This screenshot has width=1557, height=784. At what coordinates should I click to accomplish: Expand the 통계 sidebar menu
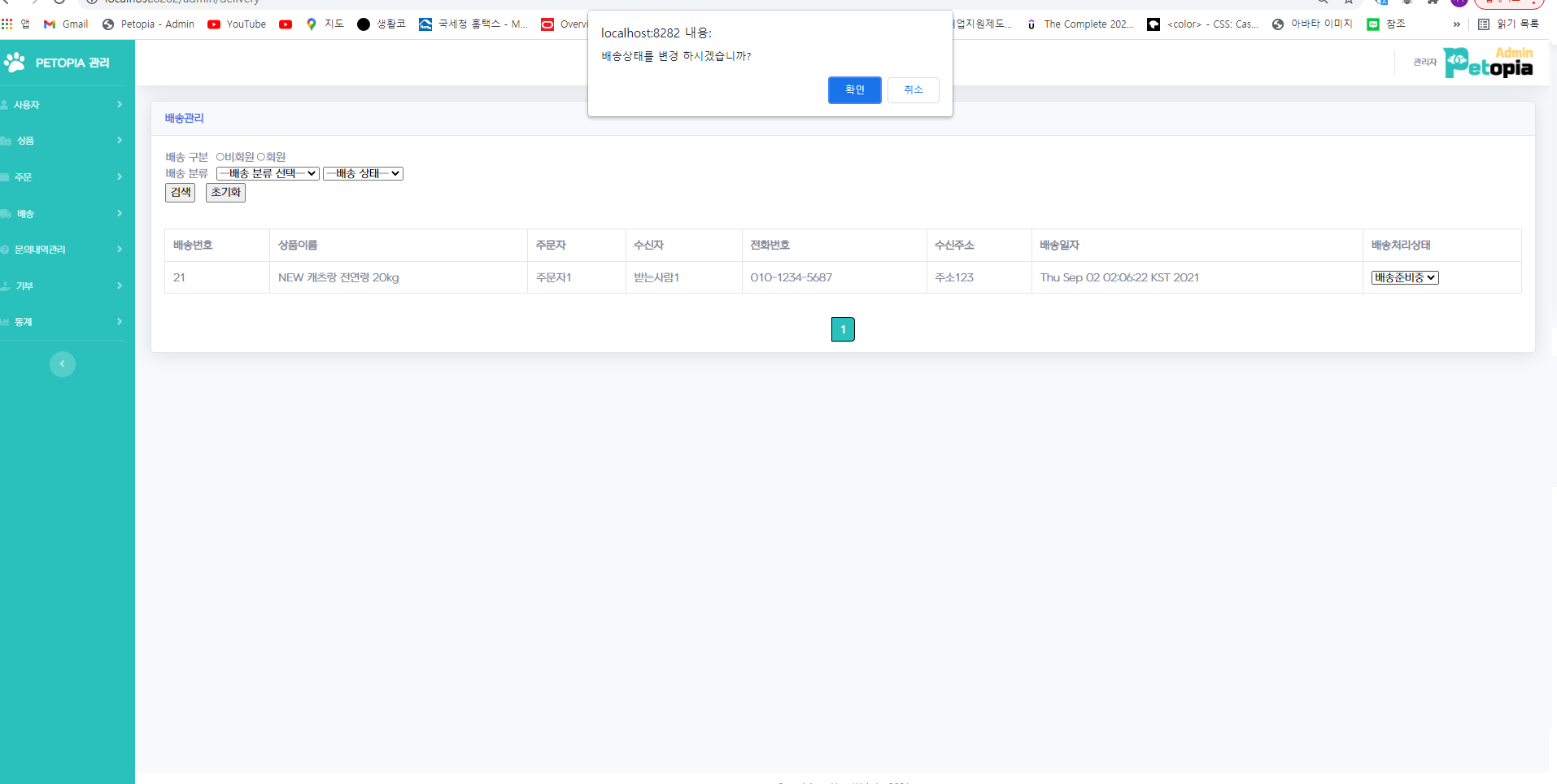pos(63,322)
